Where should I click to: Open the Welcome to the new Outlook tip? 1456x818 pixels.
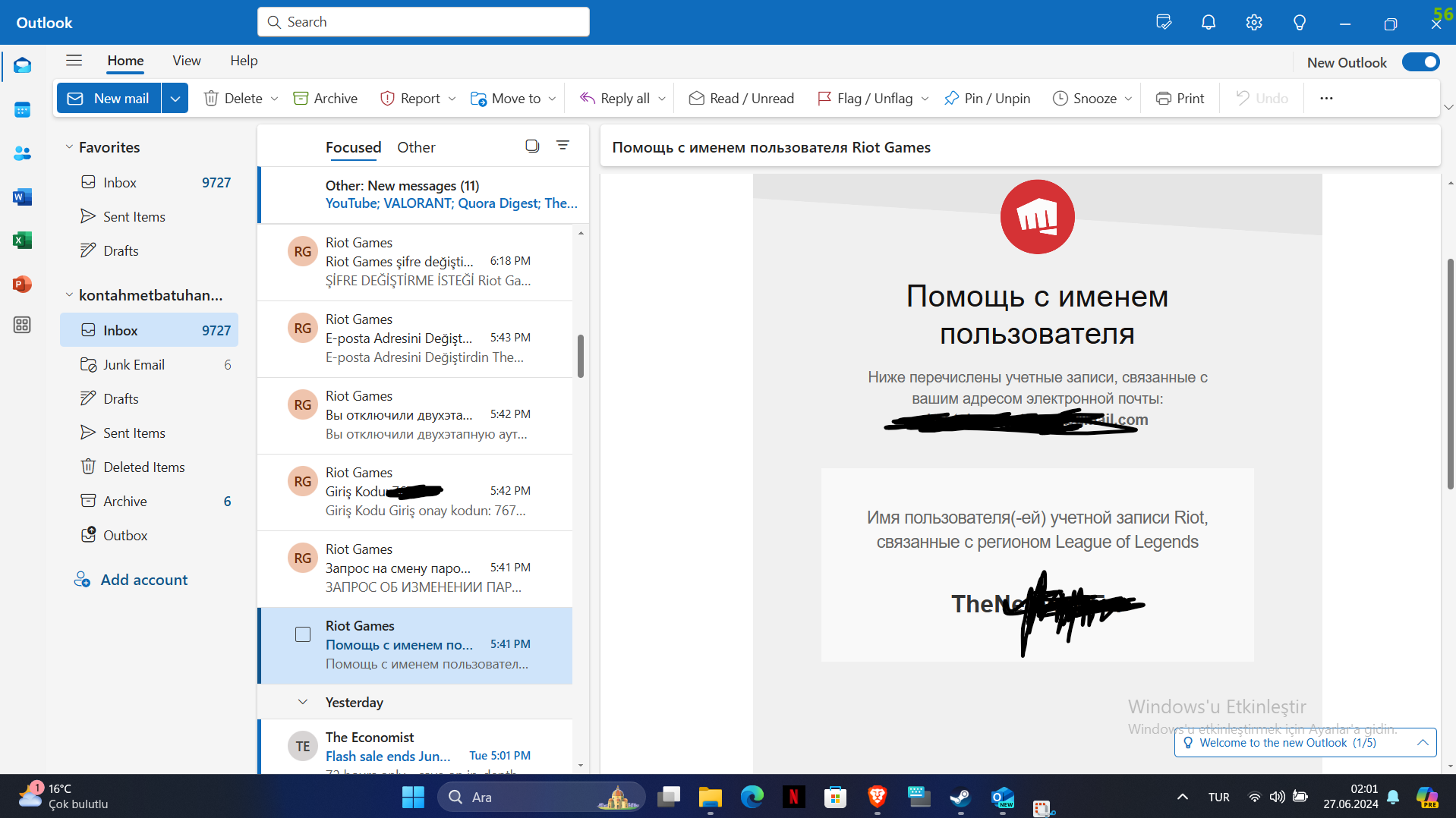(x=1305, y=743)
